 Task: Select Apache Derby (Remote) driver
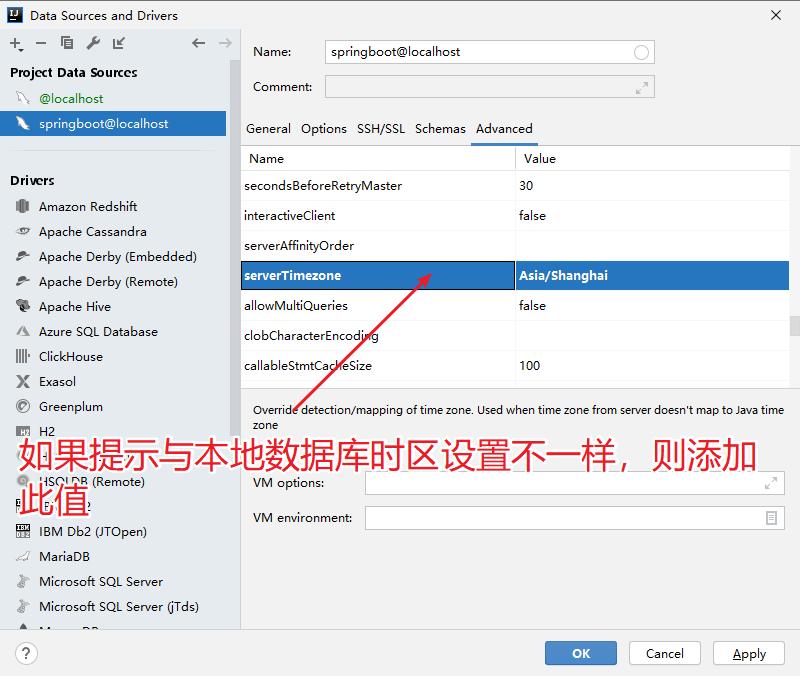pos(108,282)
